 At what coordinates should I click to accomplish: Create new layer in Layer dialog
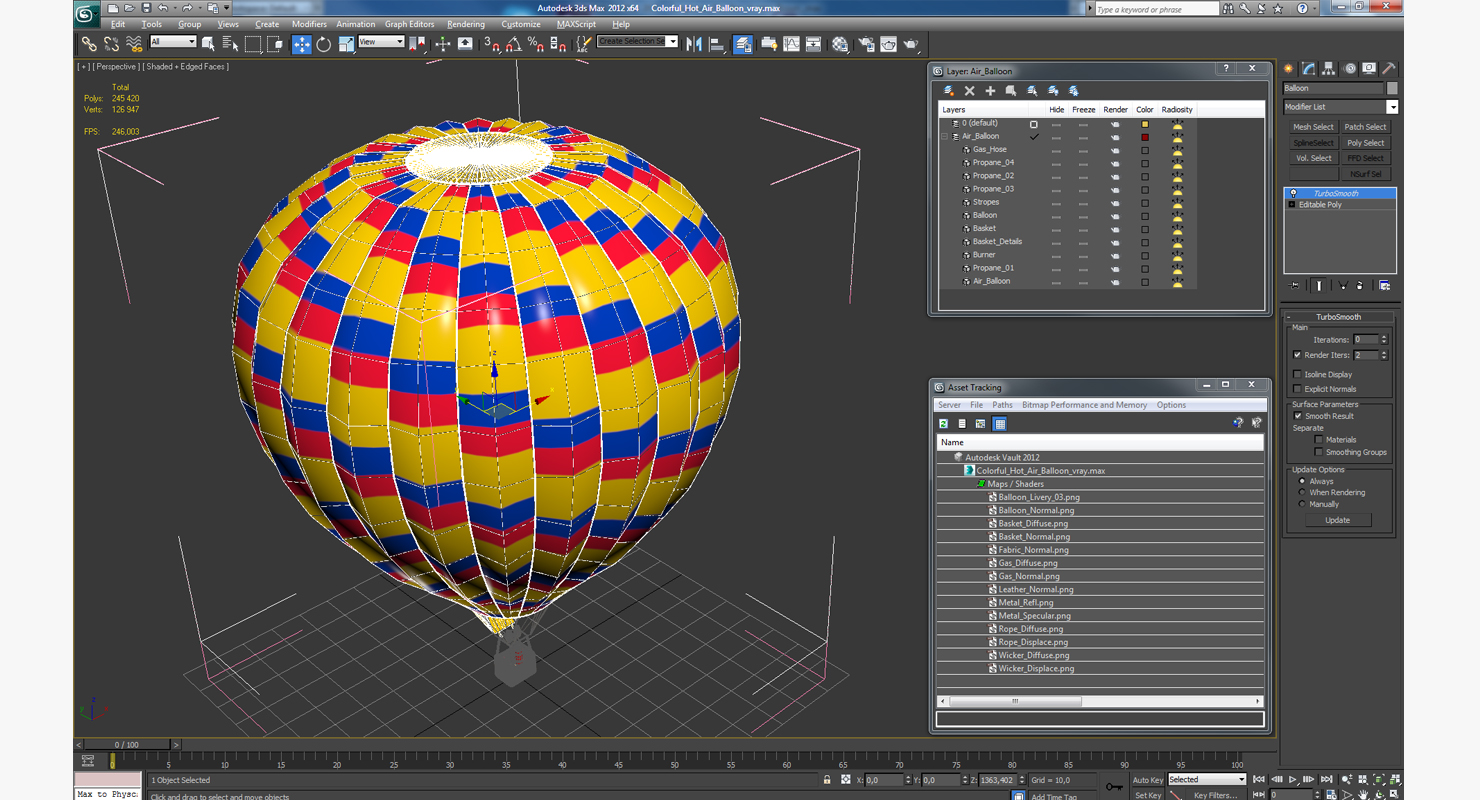click(x=948, y=91)
